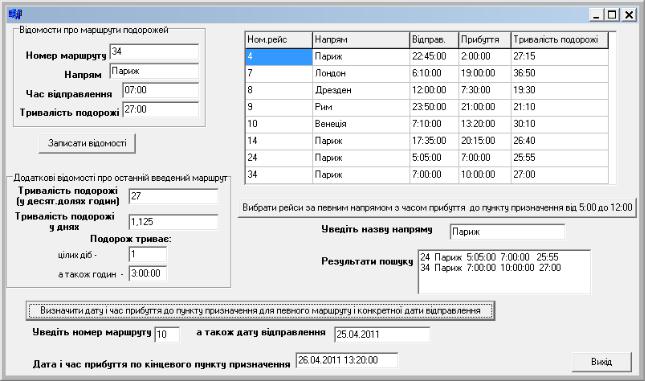Click arrival time 20:15:00 cell
The width and height of the screenshot is (645, 381).
[485, 141]
